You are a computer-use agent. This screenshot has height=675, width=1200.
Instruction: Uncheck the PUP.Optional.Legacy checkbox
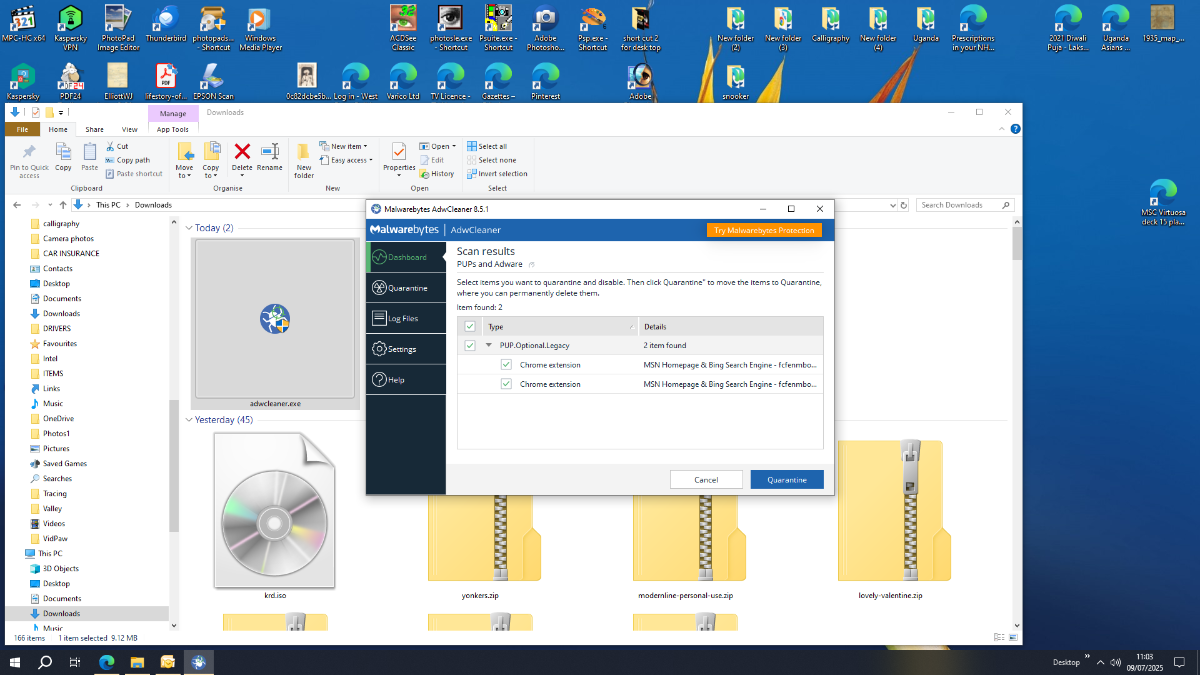point(470,345)
